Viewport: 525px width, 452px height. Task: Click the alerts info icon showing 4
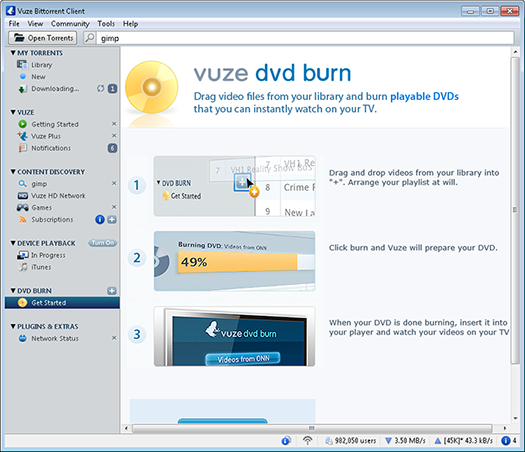coord(506,441)
